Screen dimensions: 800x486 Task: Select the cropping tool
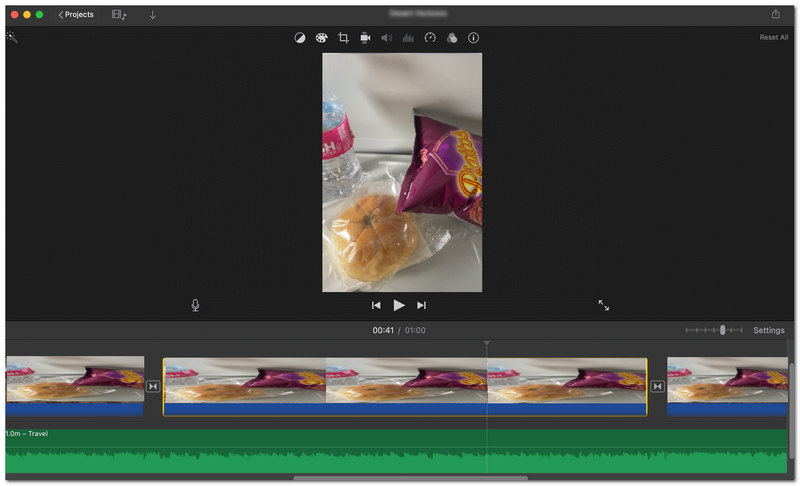pos(343,38)
